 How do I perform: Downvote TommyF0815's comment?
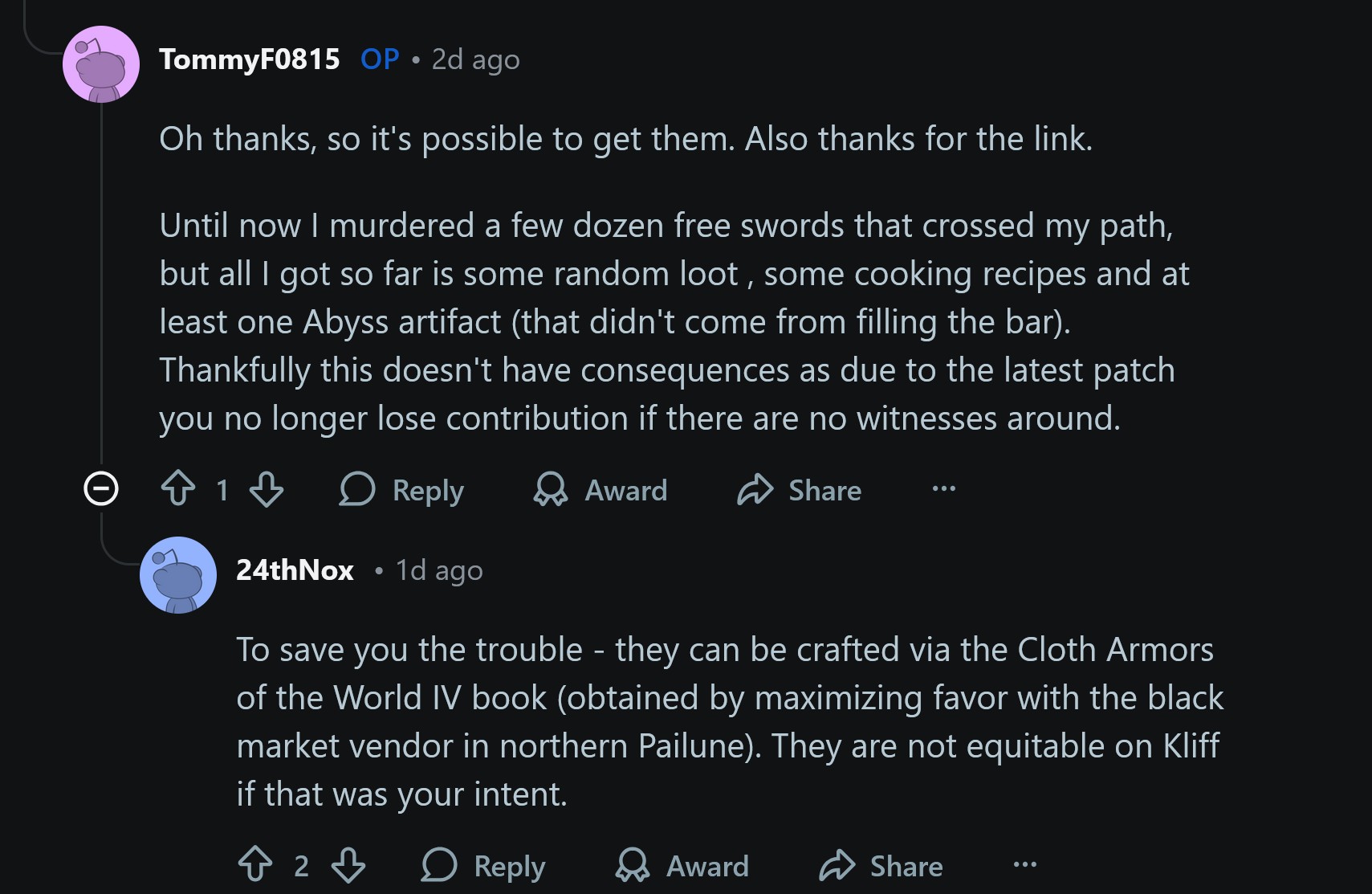[267, 489]
